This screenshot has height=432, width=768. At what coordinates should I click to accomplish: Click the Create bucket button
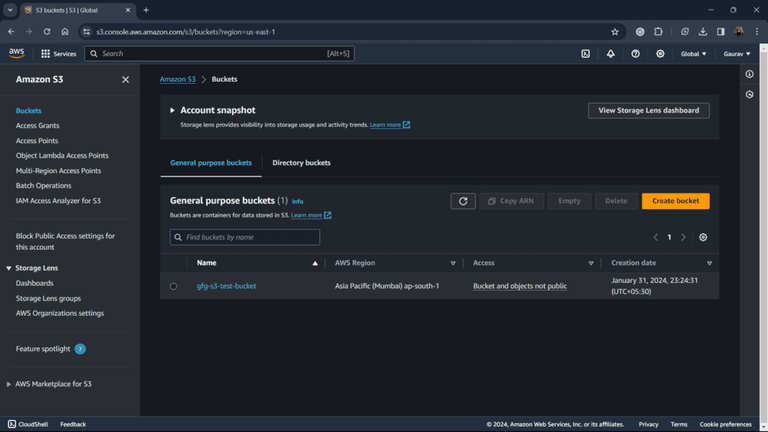pos(675,201)
